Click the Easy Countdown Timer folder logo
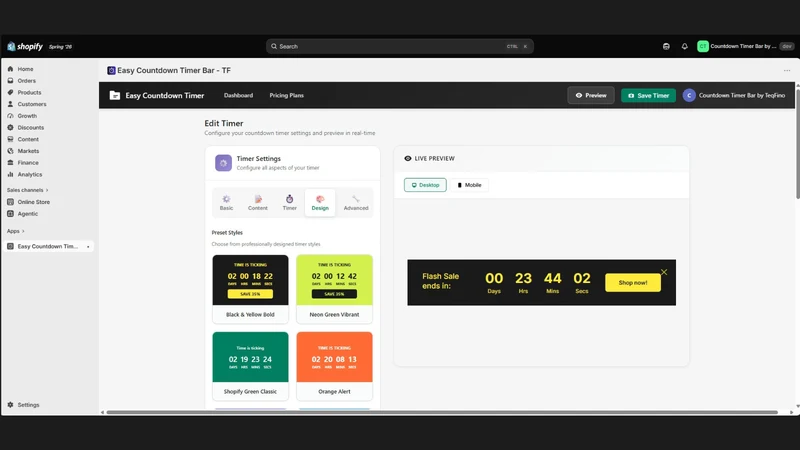800x450 pixels. 115,95
